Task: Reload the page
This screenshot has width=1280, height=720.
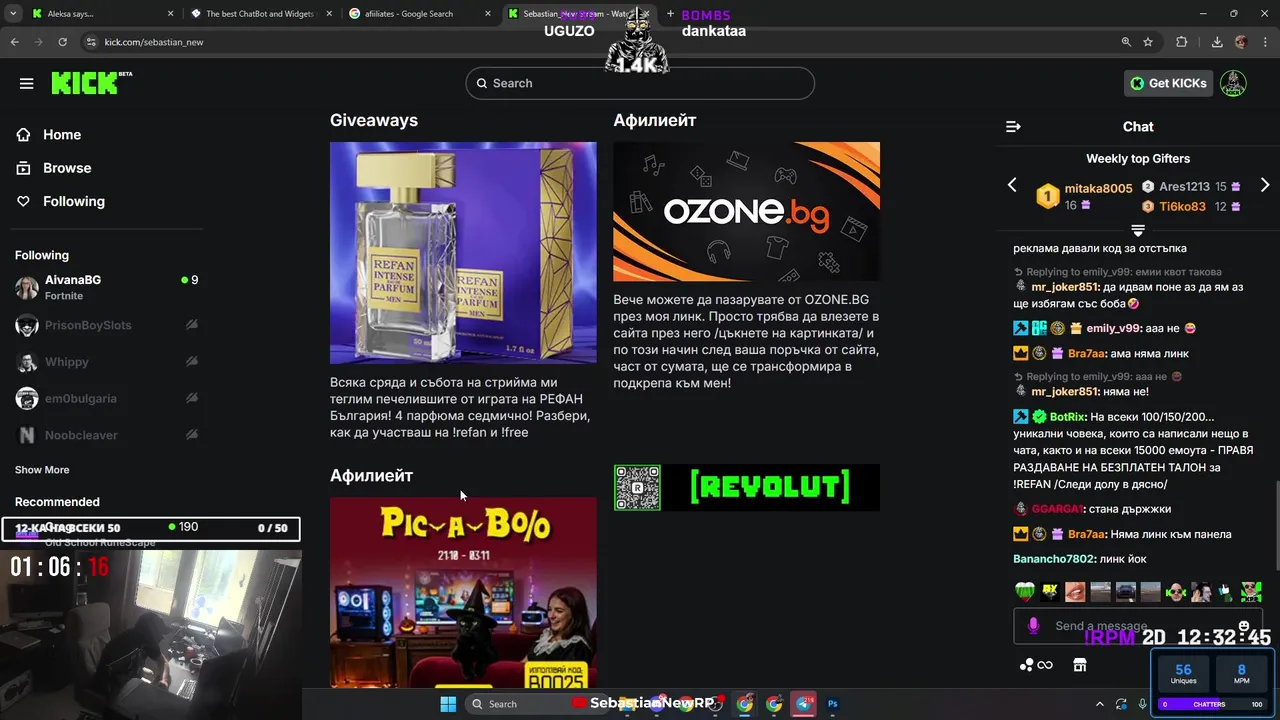Action: (x=63, y=42)
